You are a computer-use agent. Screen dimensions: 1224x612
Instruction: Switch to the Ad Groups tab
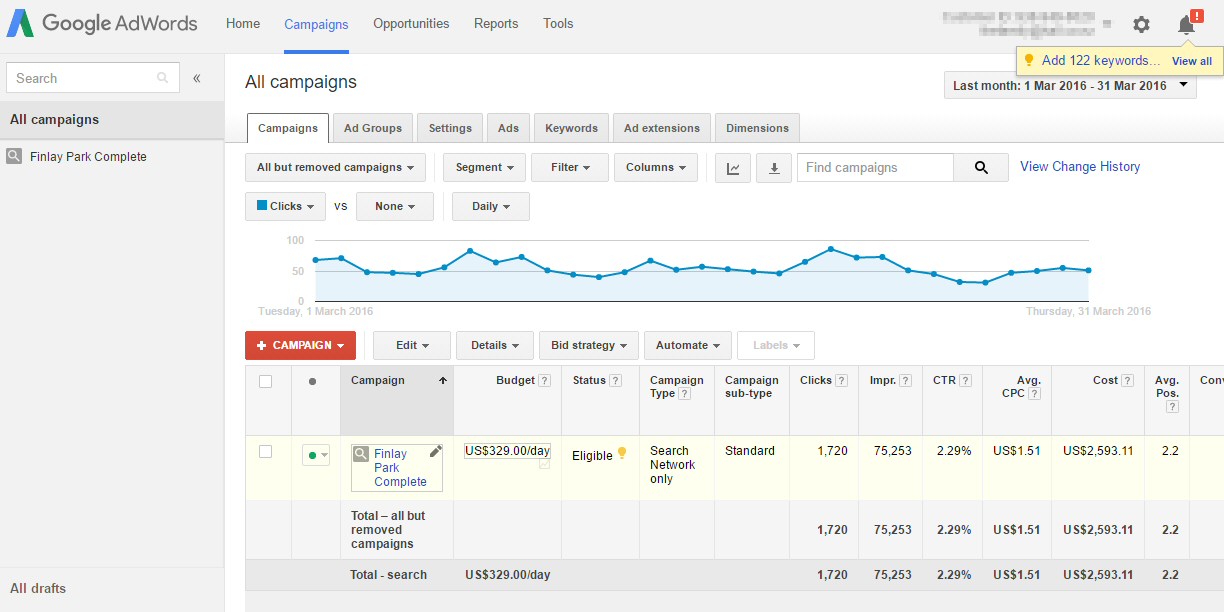pos(373,128)
